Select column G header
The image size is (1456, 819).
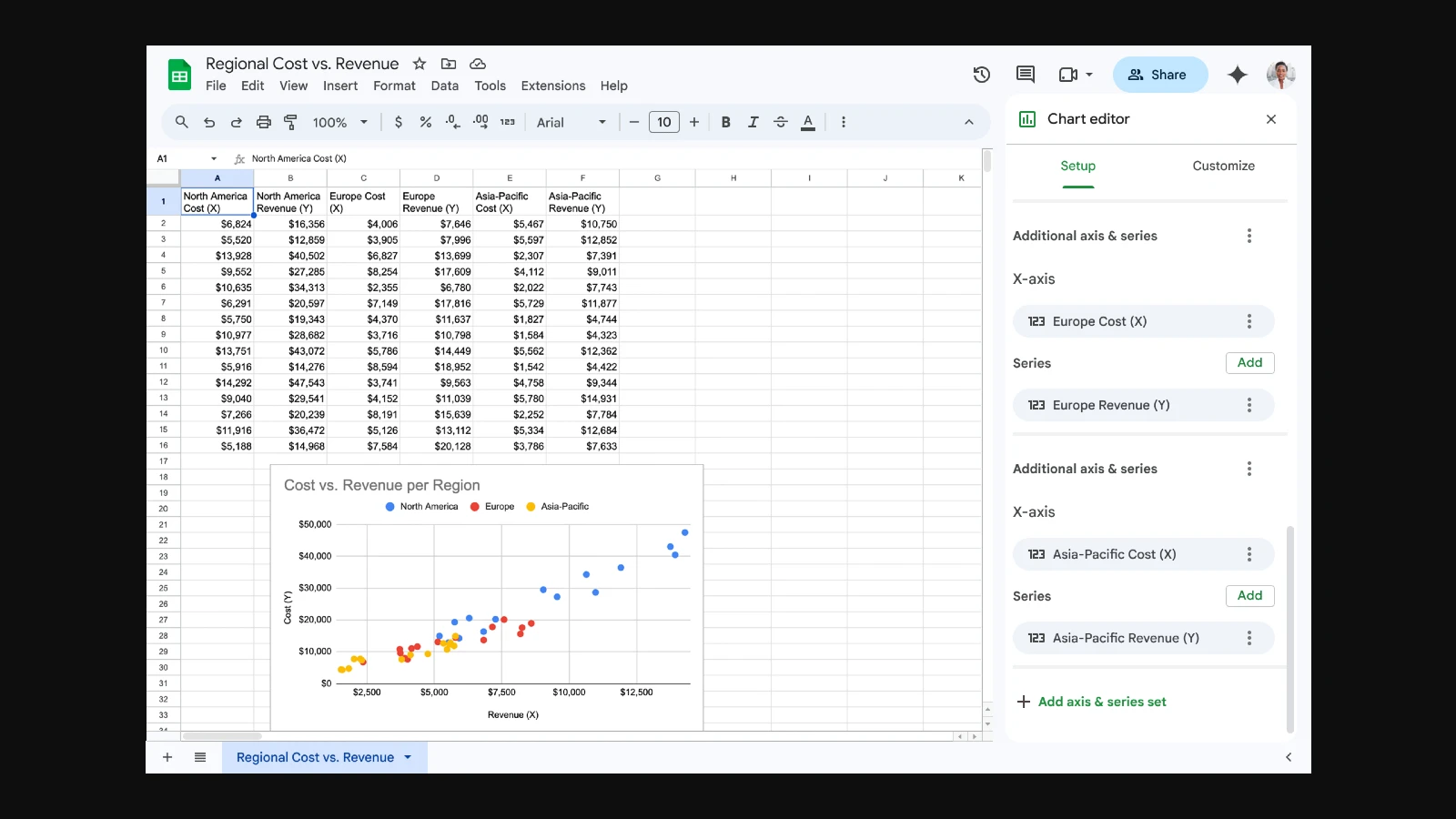[x=657, y=177]
